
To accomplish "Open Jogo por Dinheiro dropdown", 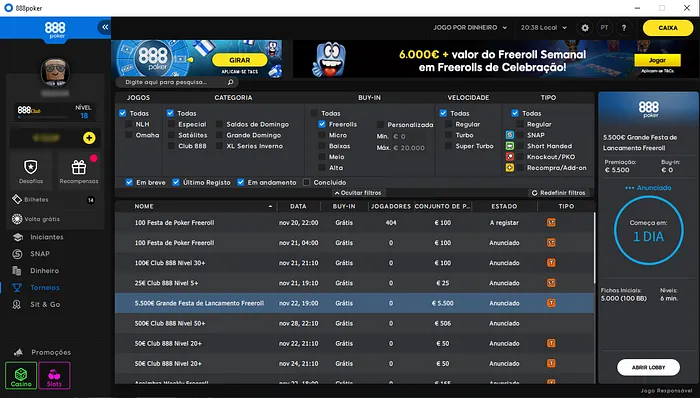I will [x=470, y=28].
